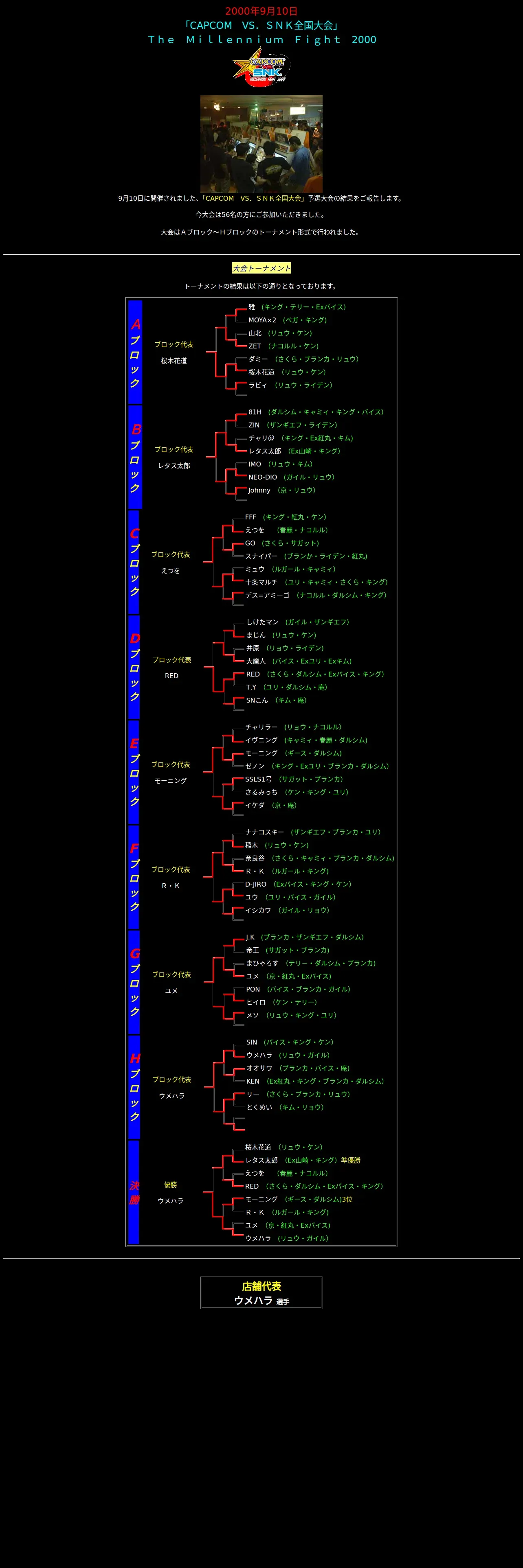
Task: Select player 大魔人 in block D
Action: coord(256,661)
